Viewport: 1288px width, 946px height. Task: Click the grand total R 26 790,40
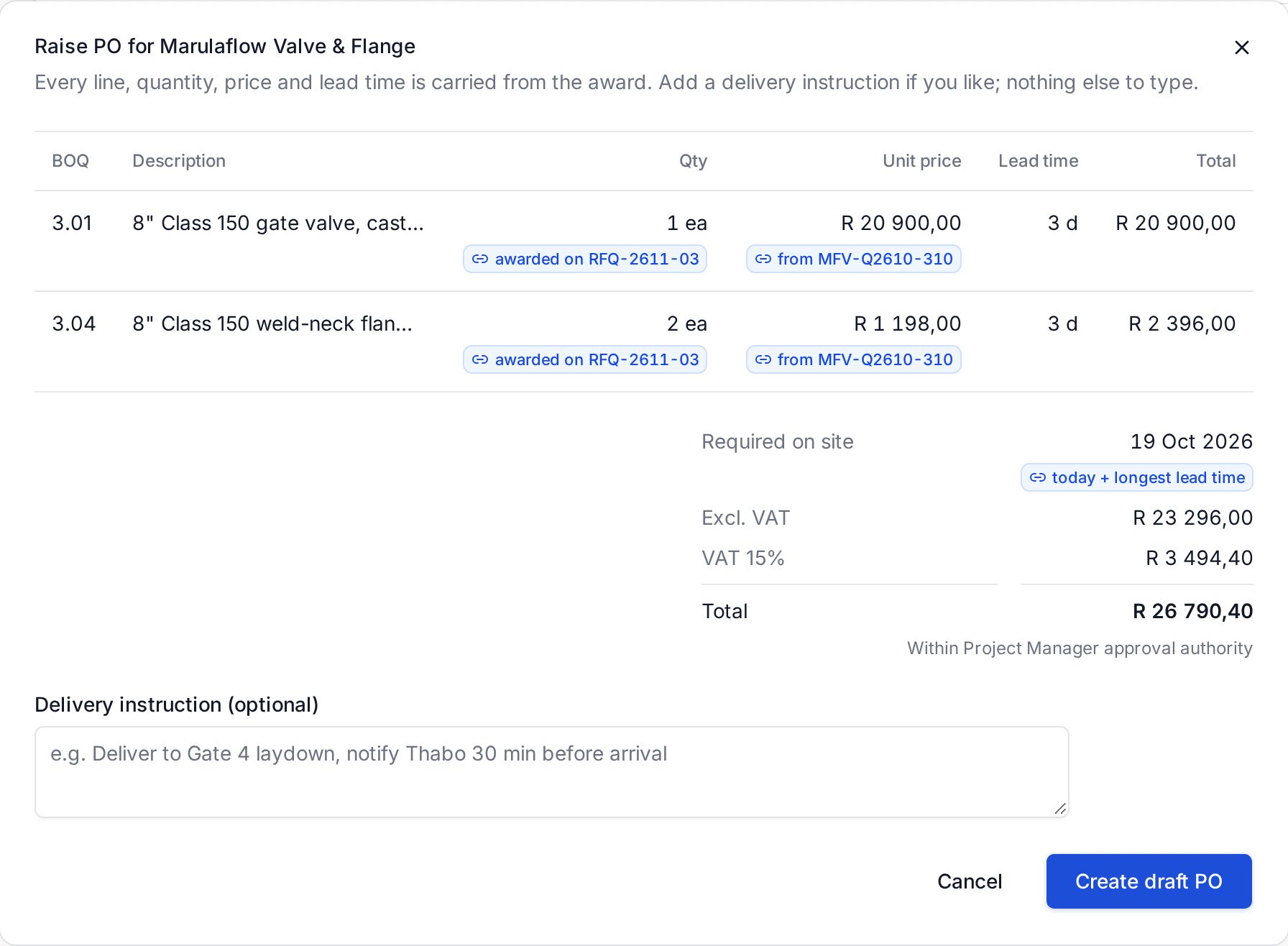tap(1192, 611)
